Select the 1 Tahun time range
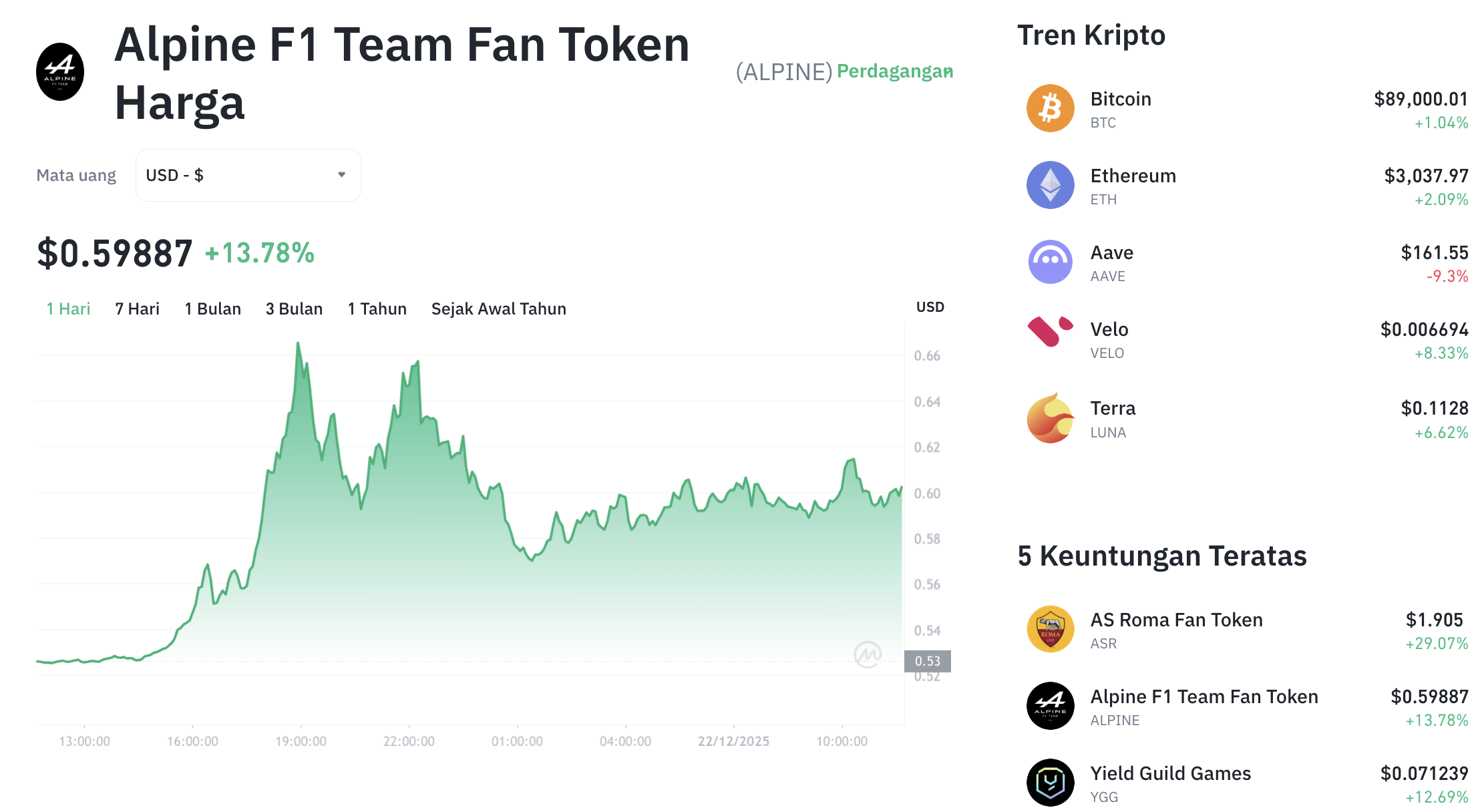The width and height of the screenshot is (1480, 812). 377,309
